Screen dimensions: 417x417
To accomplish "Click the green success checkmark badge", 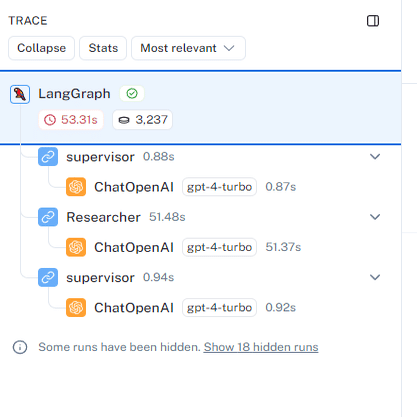I will click(132, 94).
